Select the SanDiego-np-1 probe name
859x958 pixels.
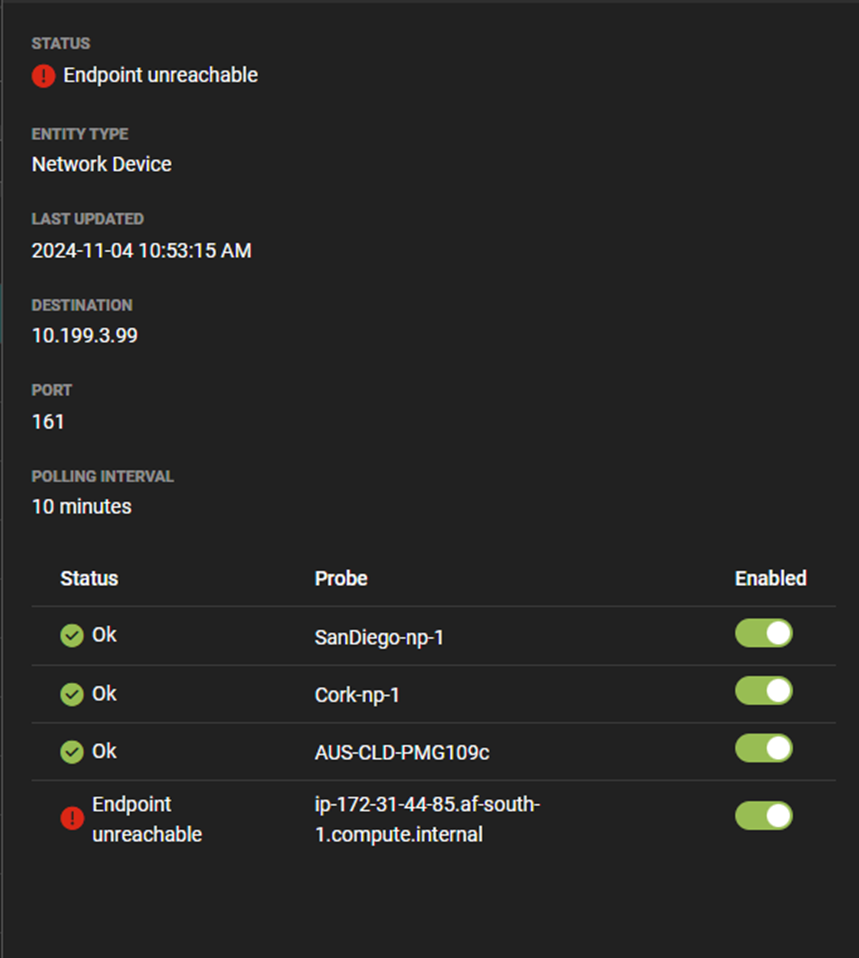tap(379, 637)
